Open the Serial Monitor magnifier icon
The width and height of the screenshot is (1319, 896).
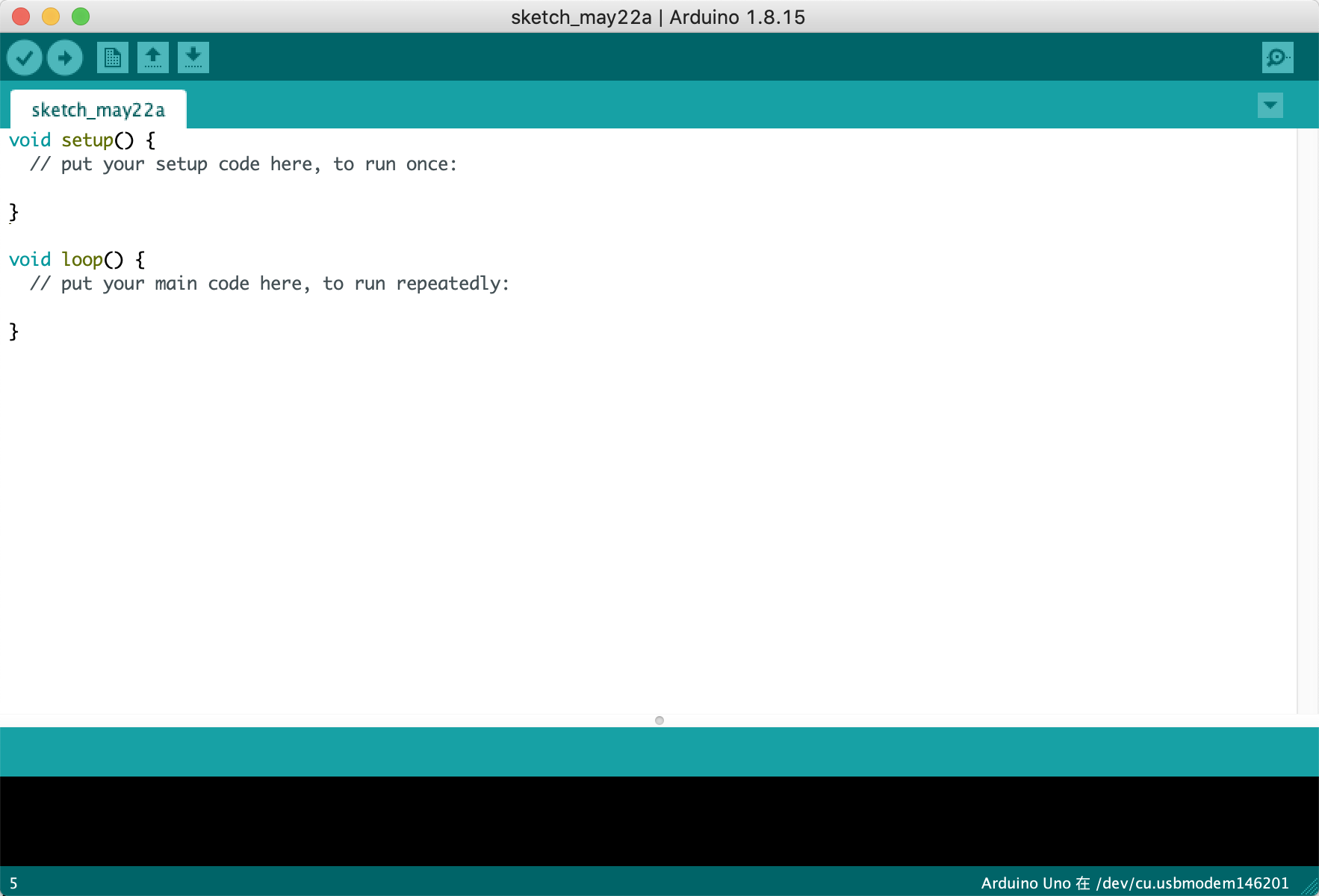coord(1277,57)
